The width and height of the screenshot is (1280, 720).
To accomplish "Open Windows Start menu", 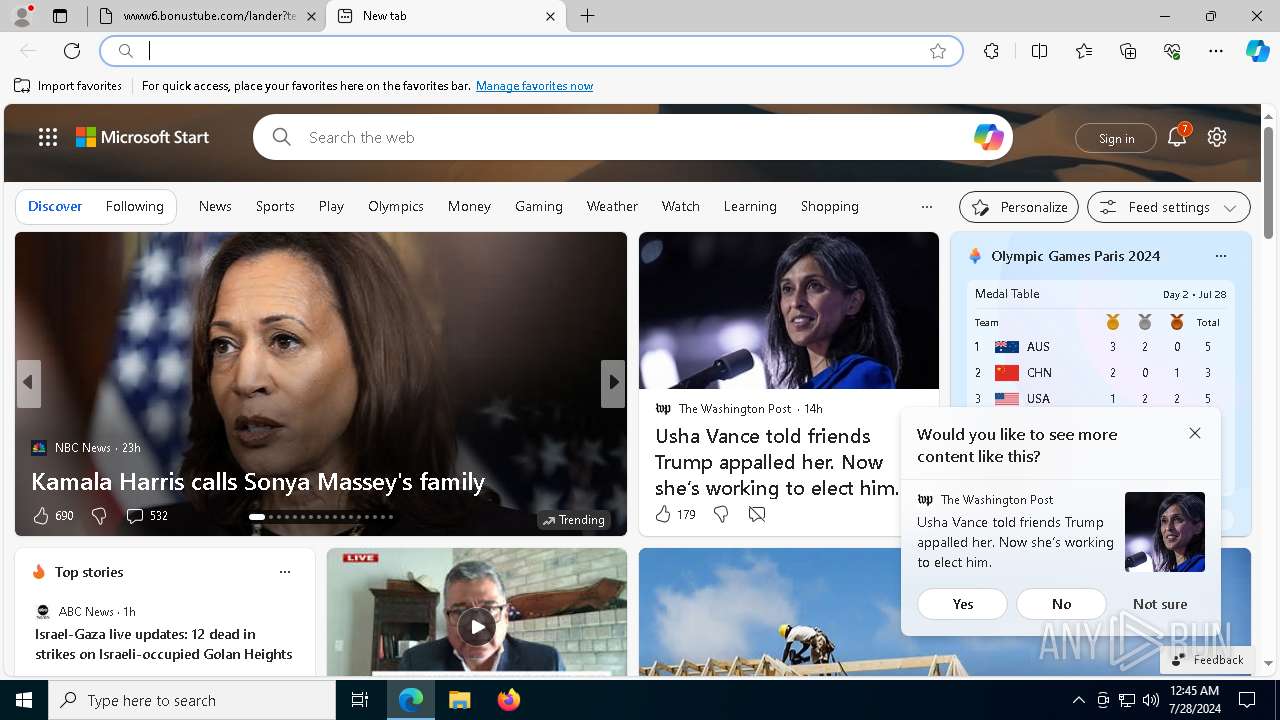I will (24, 700).
